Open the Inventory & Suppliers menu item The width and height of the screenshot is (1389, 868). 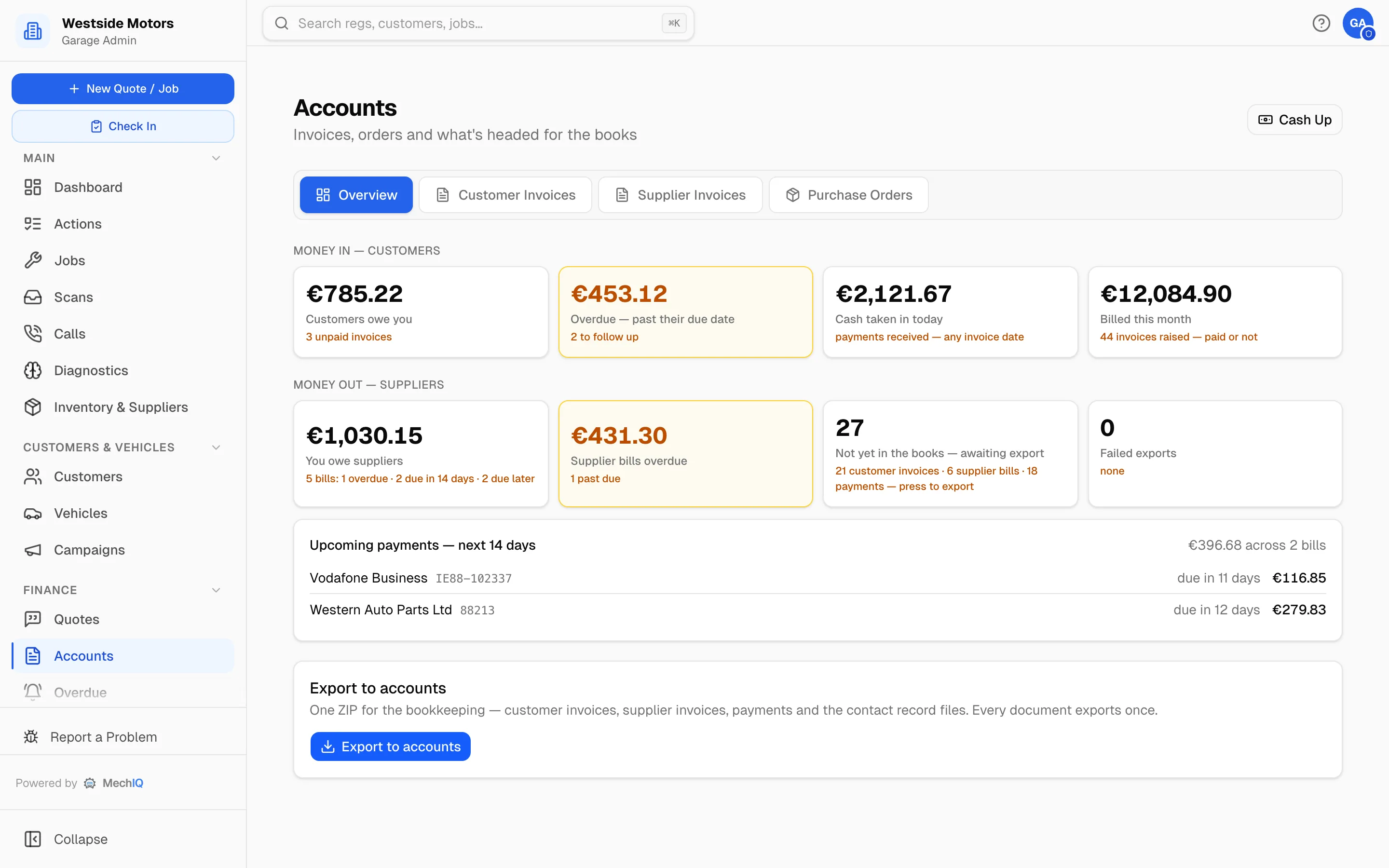(123, 407)
